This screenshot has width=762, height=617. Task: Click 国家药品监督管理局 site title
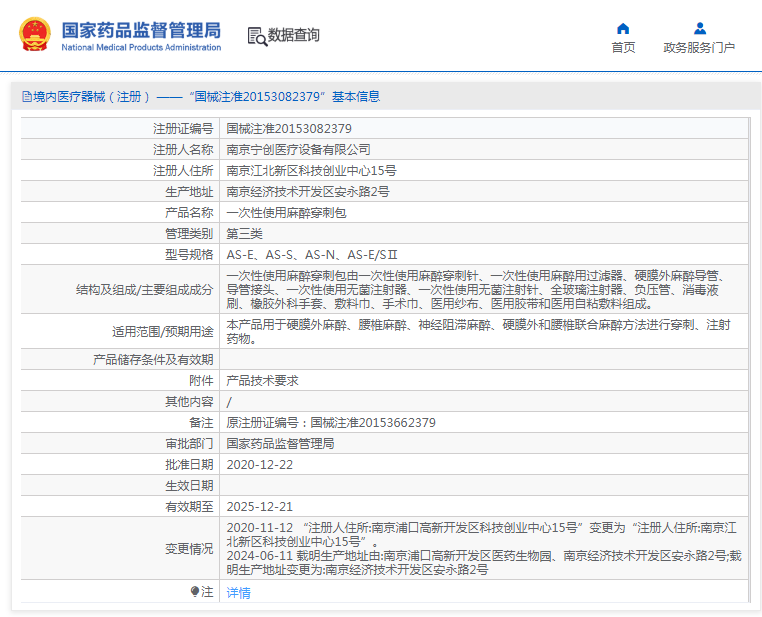[141, 30]
